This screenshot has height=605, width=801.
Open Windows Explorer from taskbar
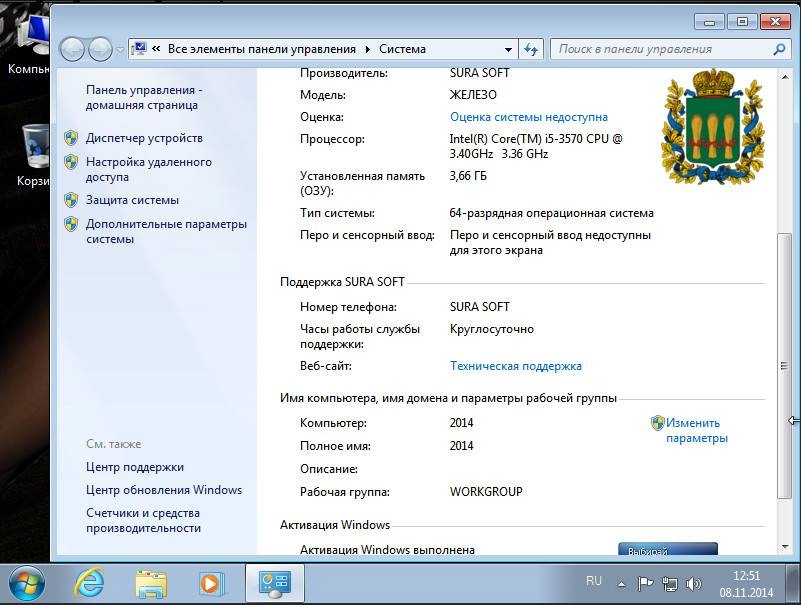(x=151, y=584)
